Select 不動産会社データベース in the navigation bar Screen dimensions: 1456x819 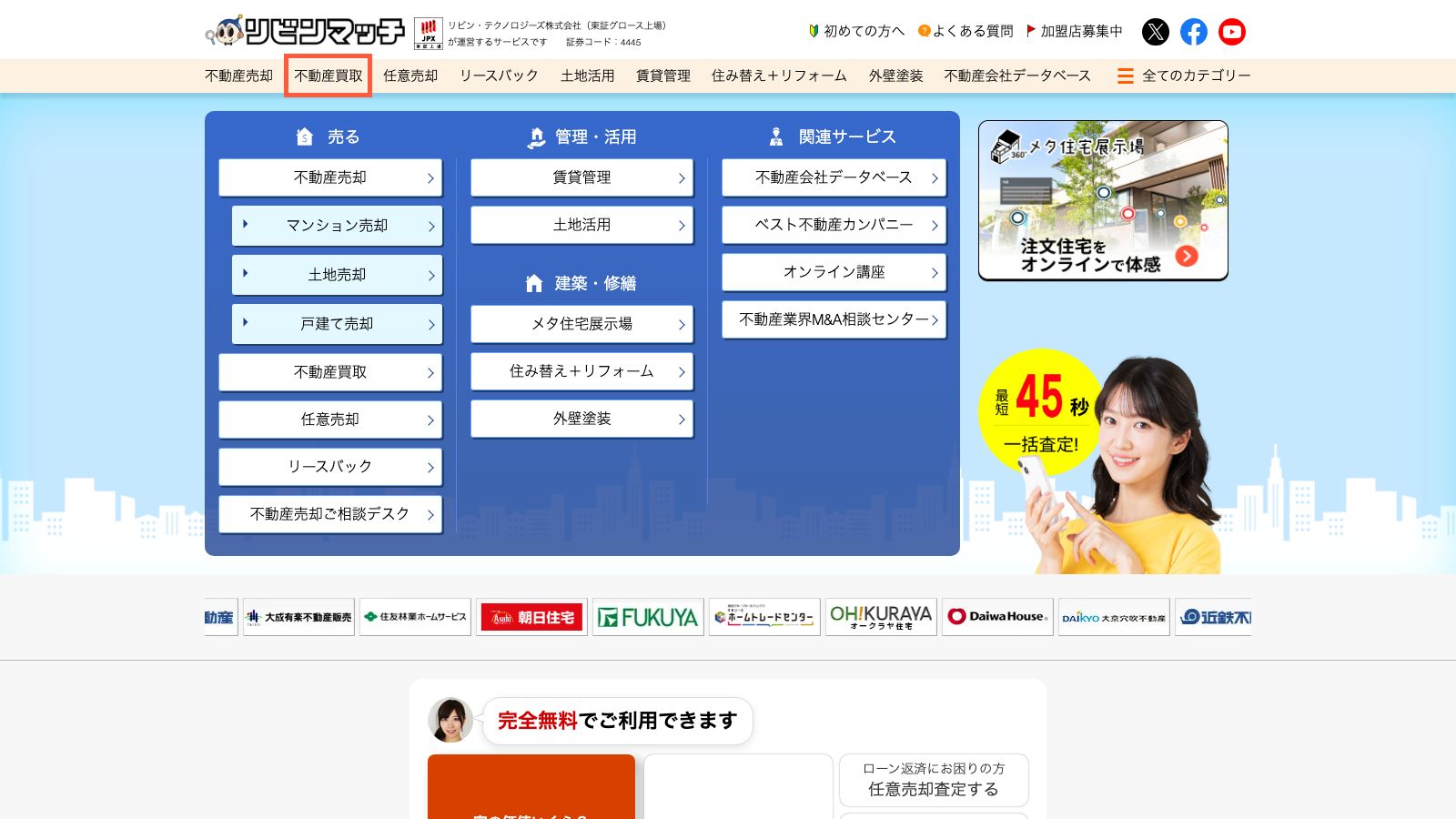tap(1017, 76)
